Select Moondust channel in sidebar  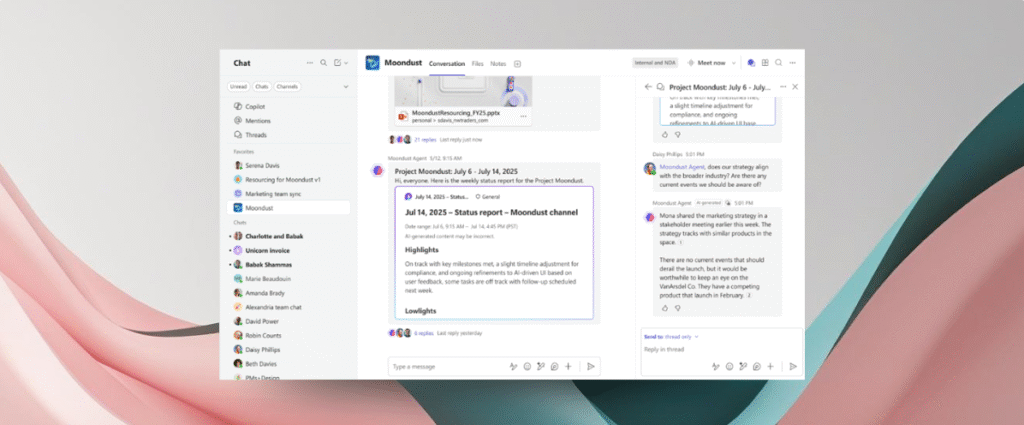tap(289, 208)
